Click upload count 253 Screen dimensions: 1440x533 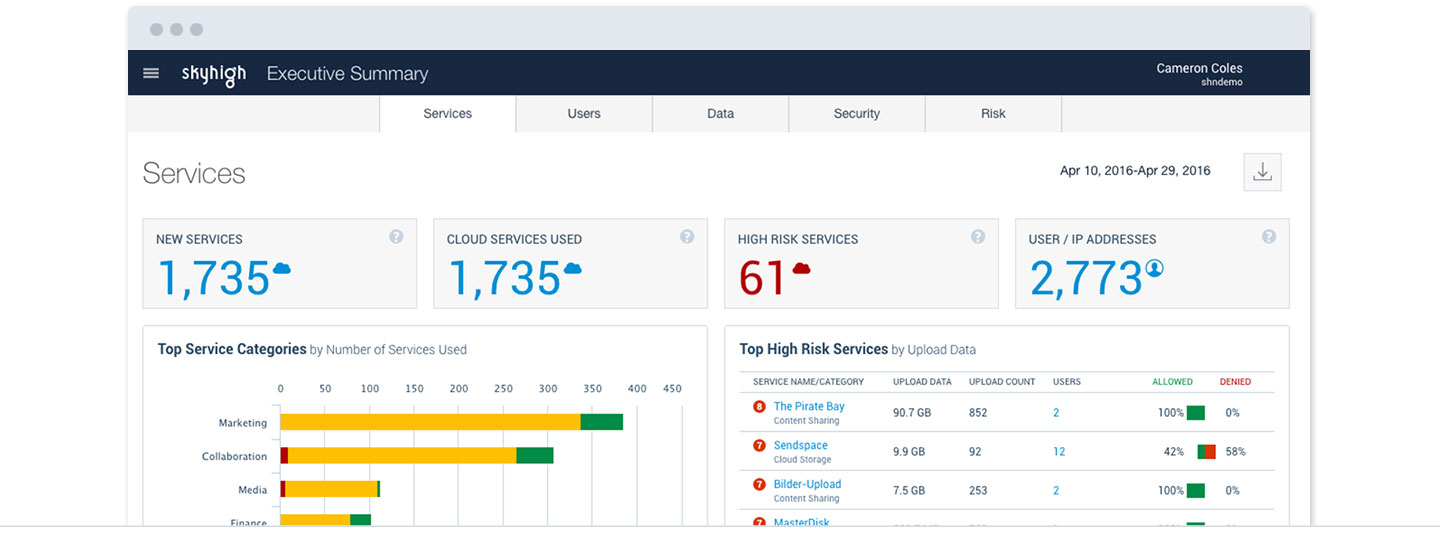tap(978, 490)
